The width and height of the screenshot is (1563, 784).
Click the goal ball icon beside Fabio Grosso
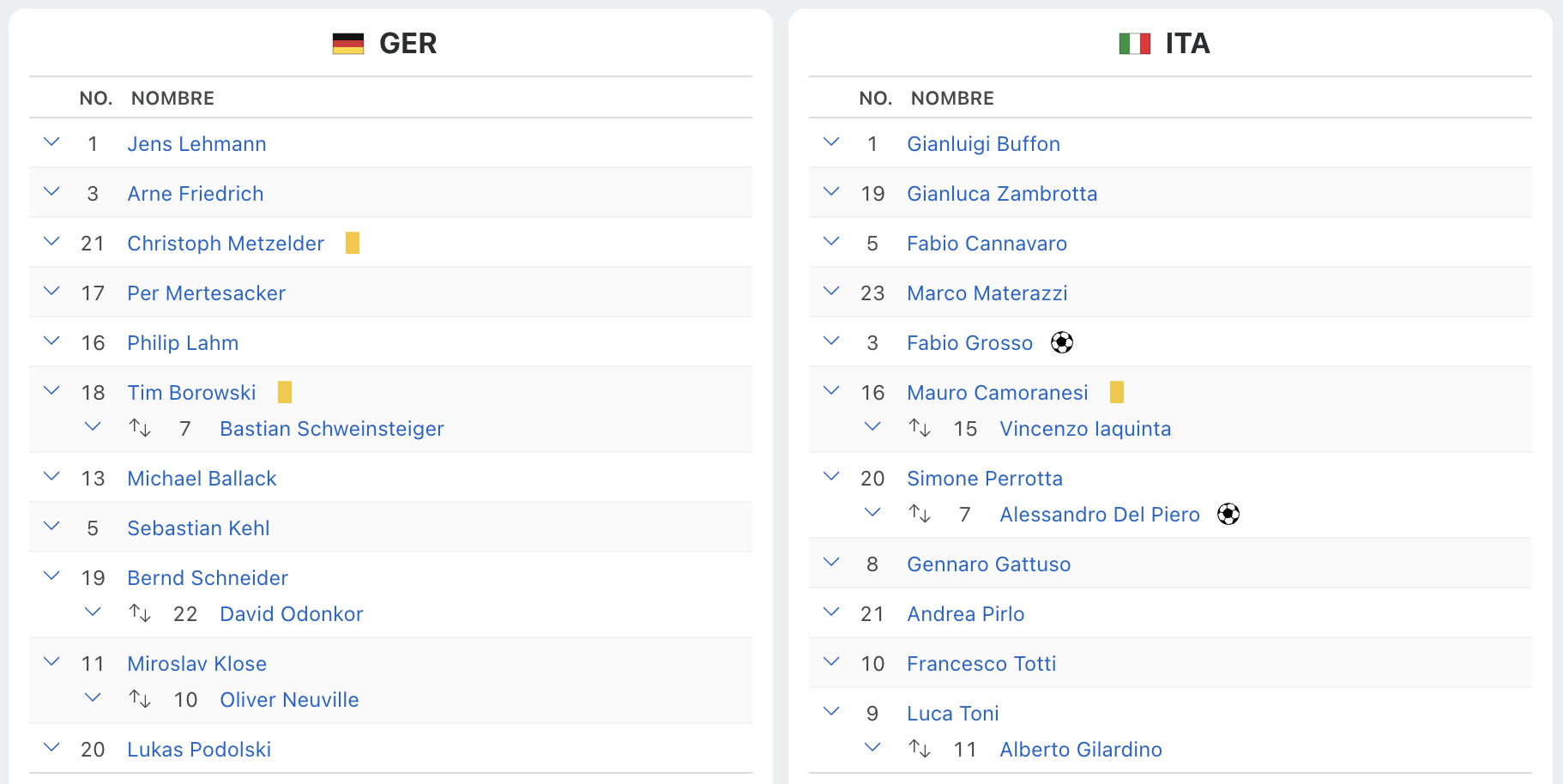tap(1062, 343)
